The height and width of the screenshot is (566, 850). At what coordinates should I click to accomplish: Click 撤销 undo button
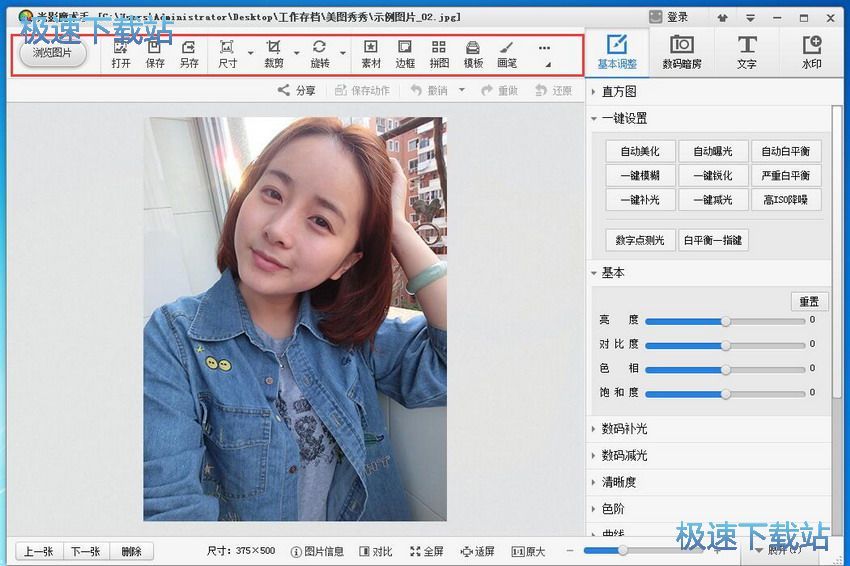pyautogui.click(x=429, y=91)
